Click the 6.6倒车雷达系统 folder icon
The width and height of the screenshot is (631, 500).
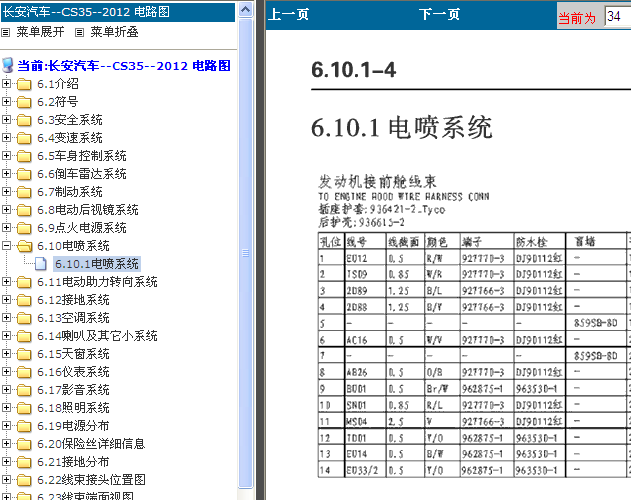coord(24,174)
